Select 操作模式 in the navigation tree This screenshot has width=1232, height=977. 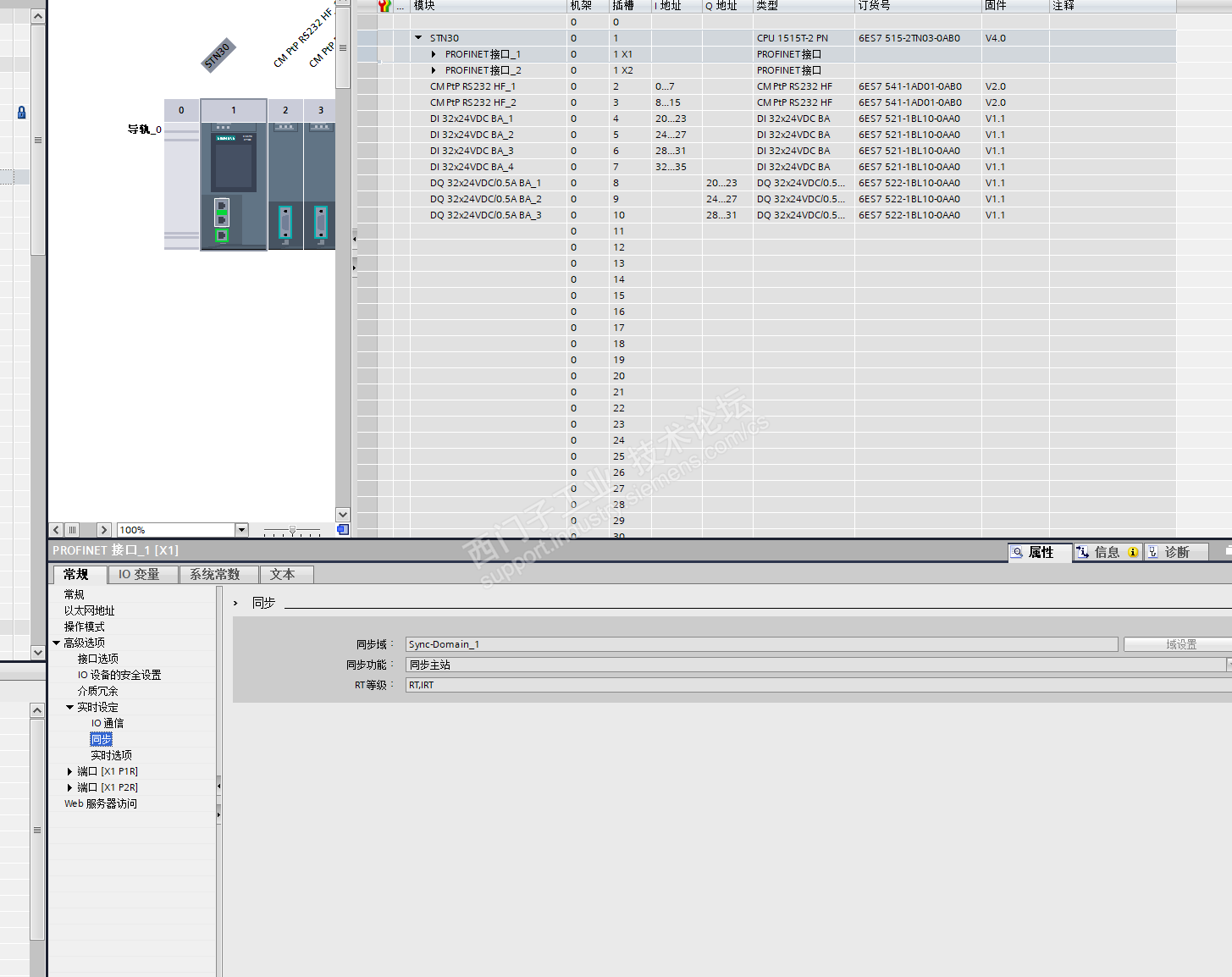coord(85,626)
